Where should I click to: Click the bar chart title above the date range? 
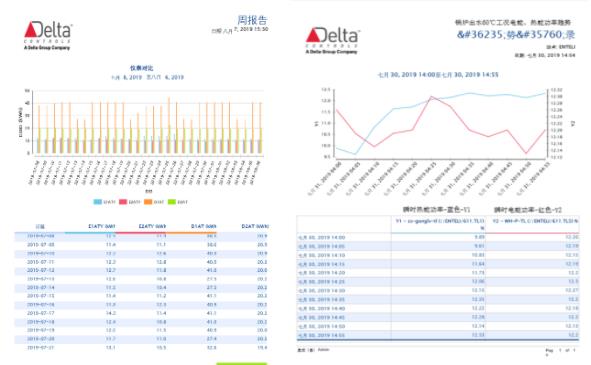[142, 68]
